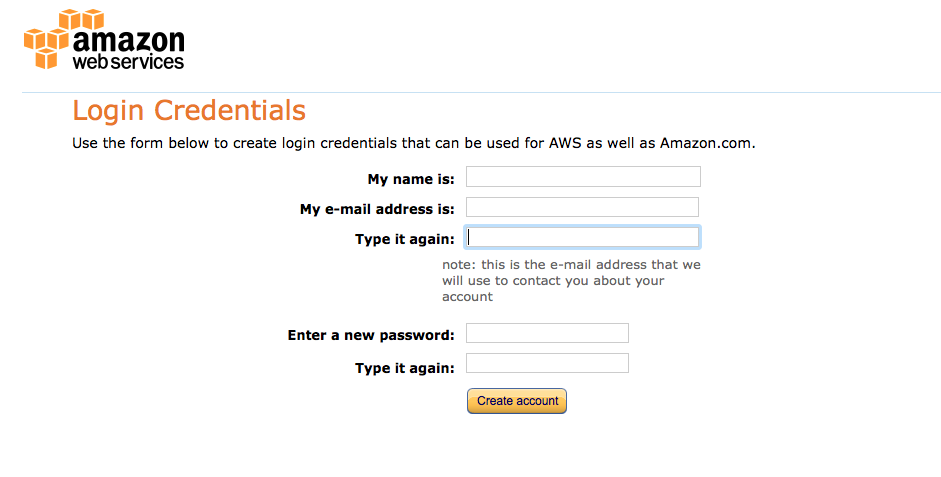This screenshot has width=941, height=477.
Task: Focus the password confirmation Type it again field
Action: pos(547,363)
